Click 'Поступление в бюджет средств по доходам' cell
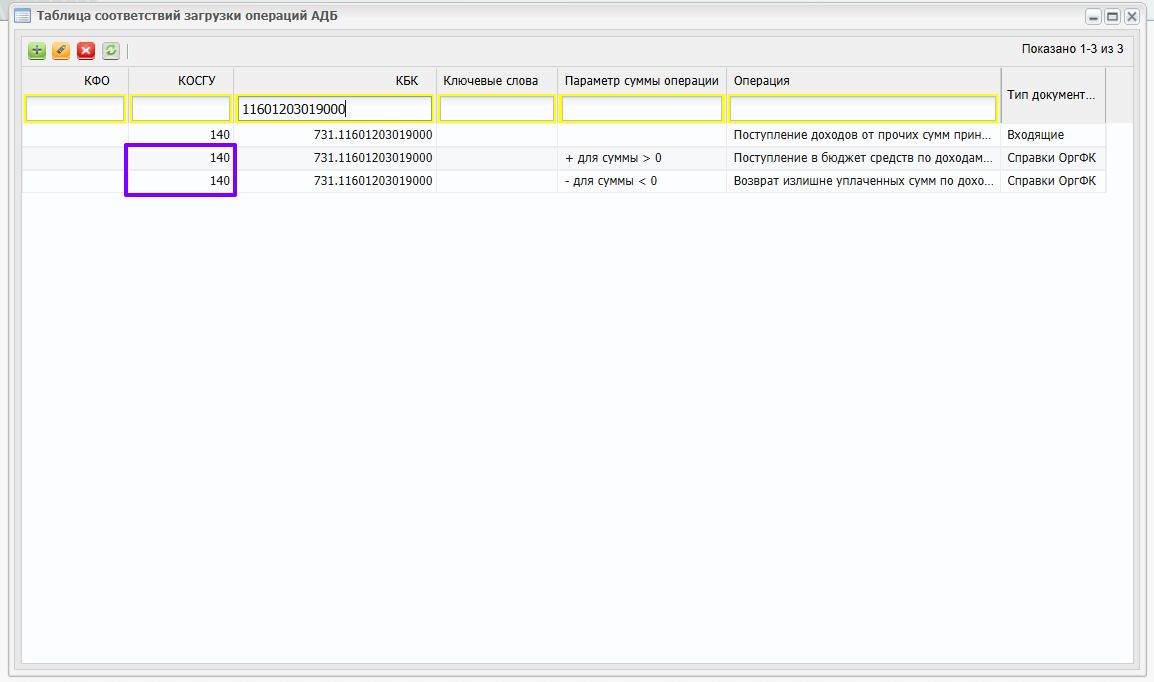The height and width of the screenshot is (682, 1154). pos(863,158)
